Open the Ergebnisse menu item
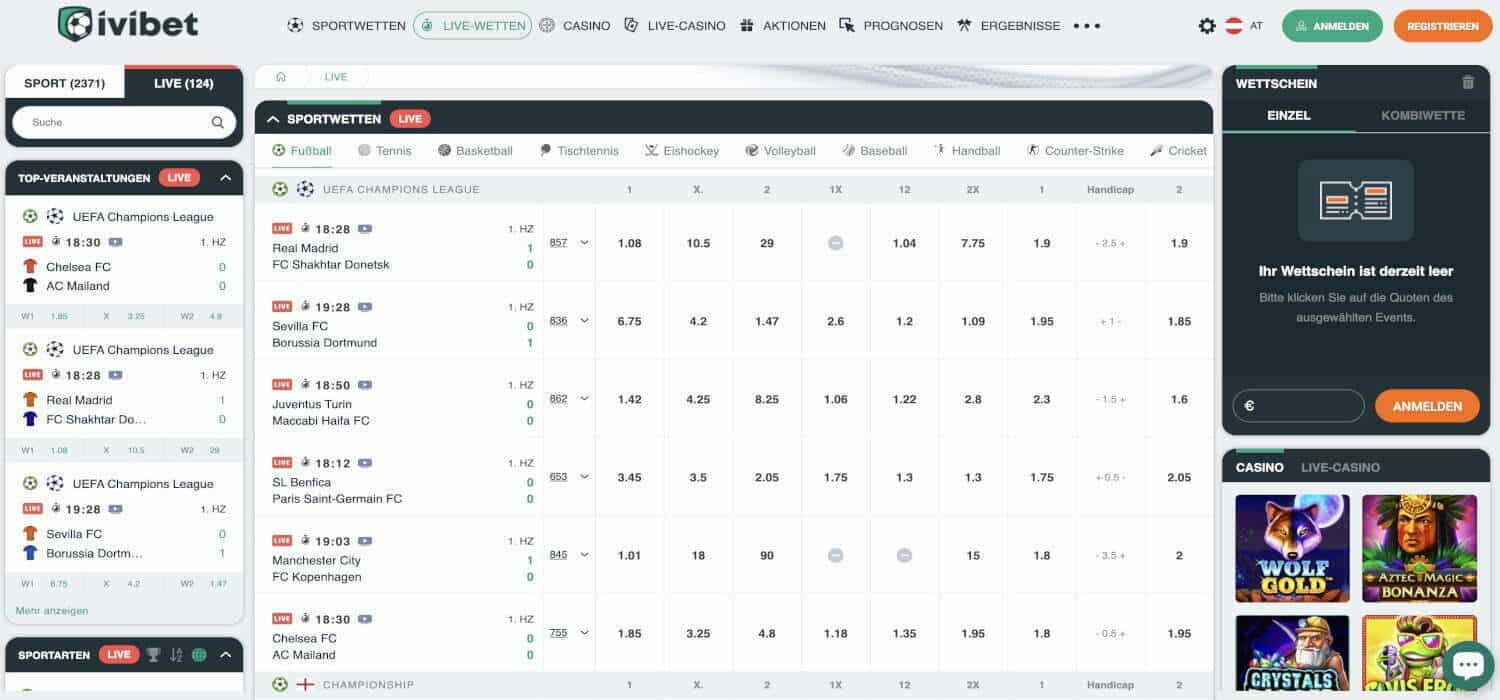Viewport: 1500px width, 700px height. coord(1009,26)
